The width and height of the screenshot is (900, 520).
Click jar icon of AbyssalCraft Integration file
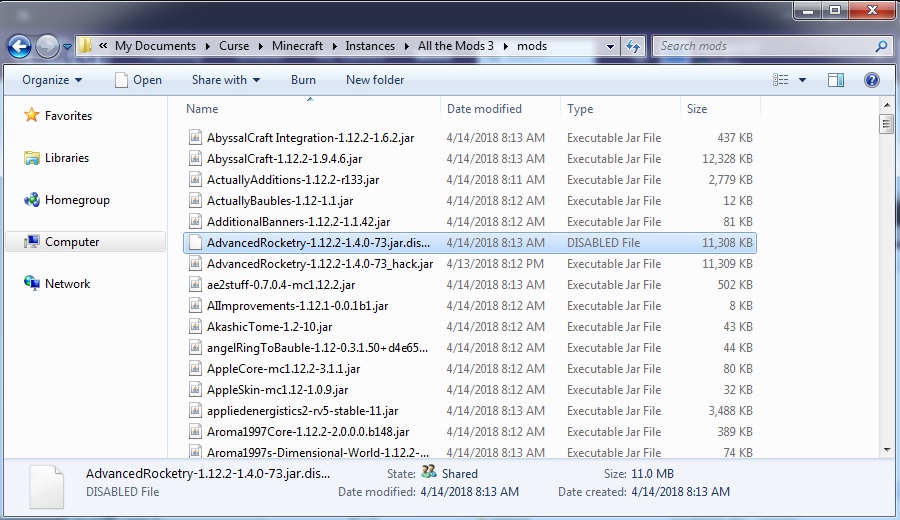[195, 138]
